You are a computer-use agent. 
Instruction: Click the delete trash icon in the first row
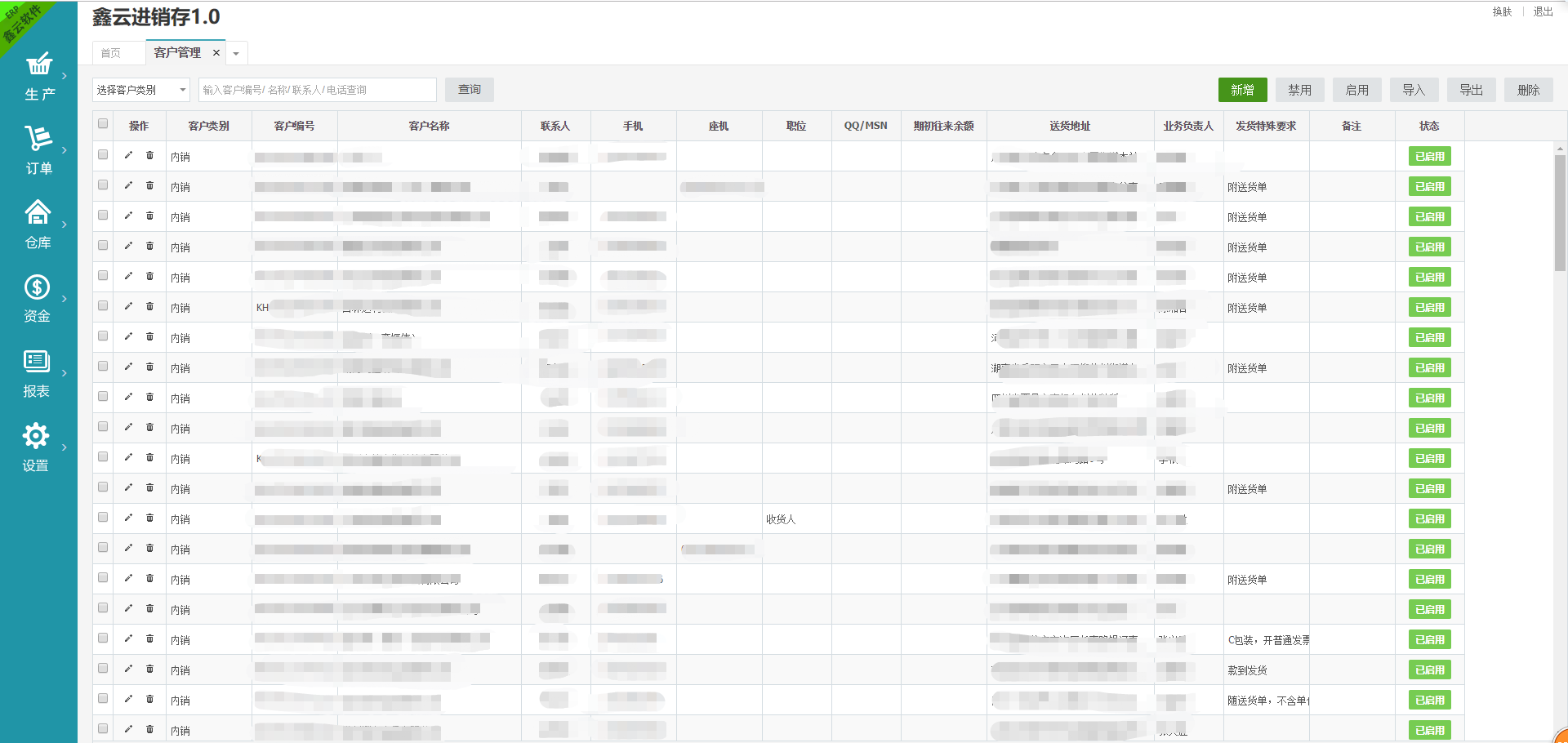pyautogui.click(x=149, y=155)
